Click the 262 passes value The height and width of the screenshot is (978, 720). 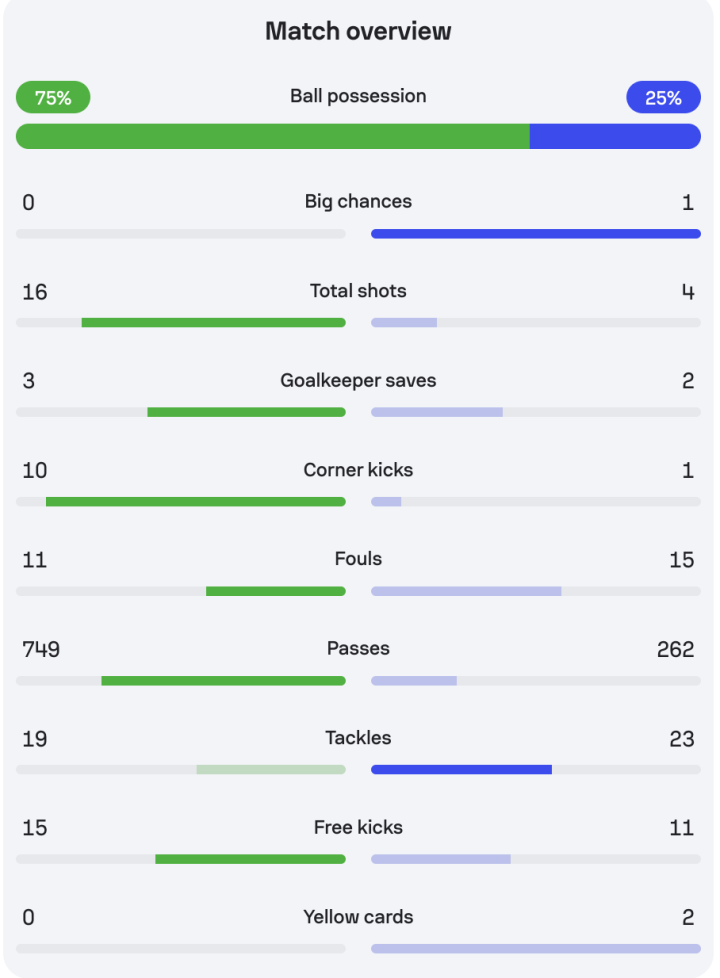(675, 649)
